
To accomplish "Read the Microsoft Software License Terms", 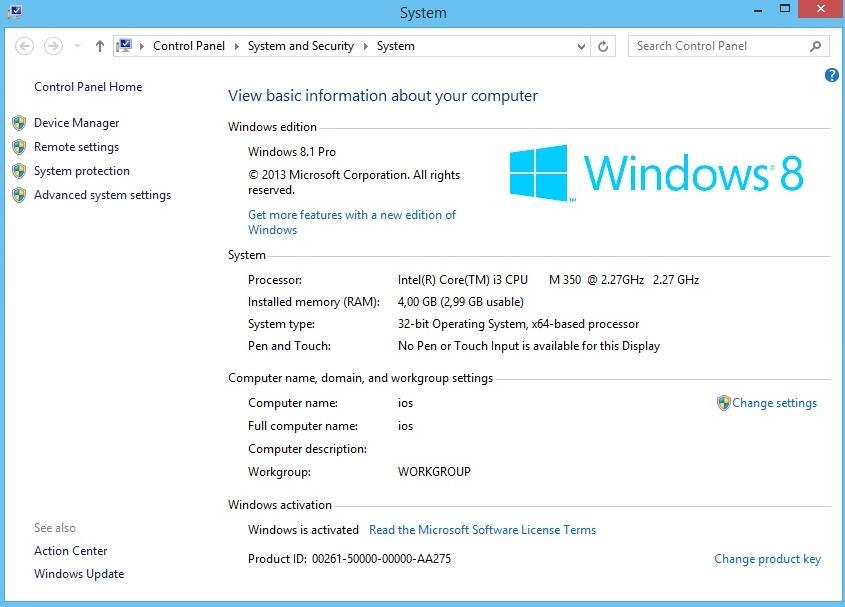I will click(x=482, y=530).
